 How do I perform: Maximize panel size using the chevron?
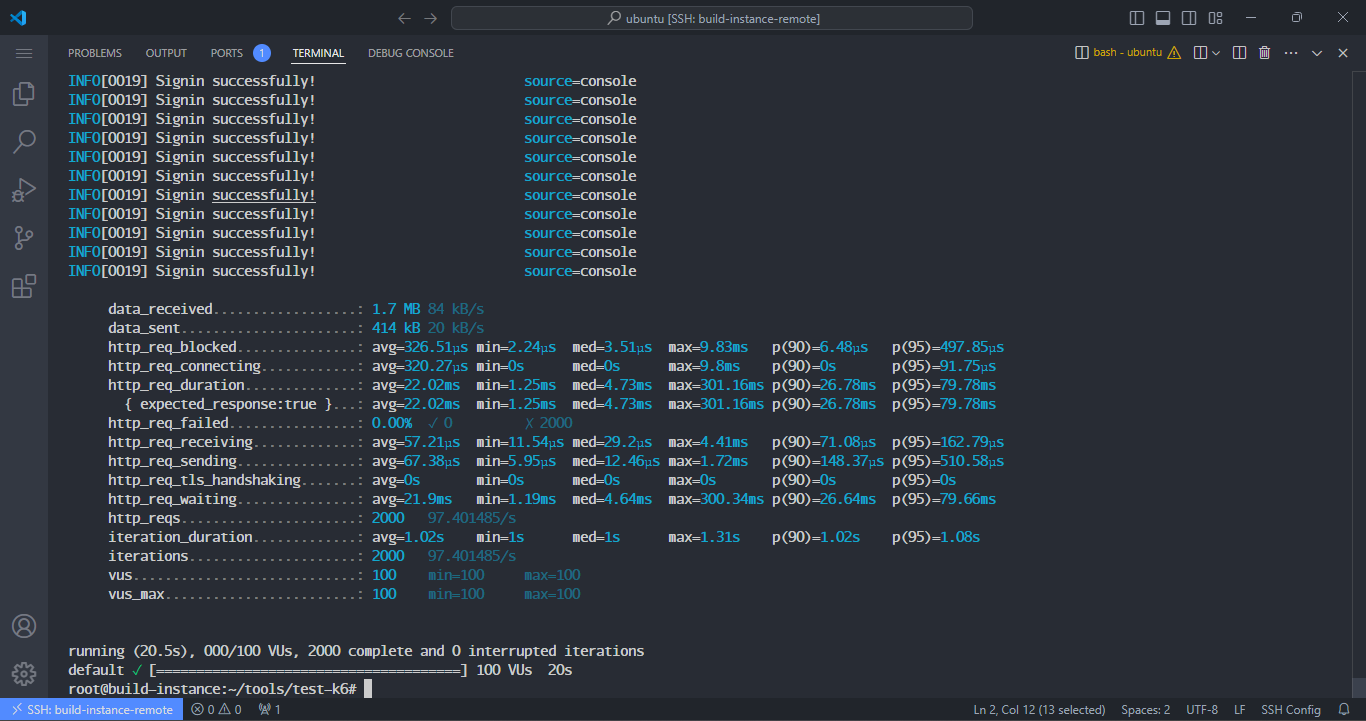1317,53
